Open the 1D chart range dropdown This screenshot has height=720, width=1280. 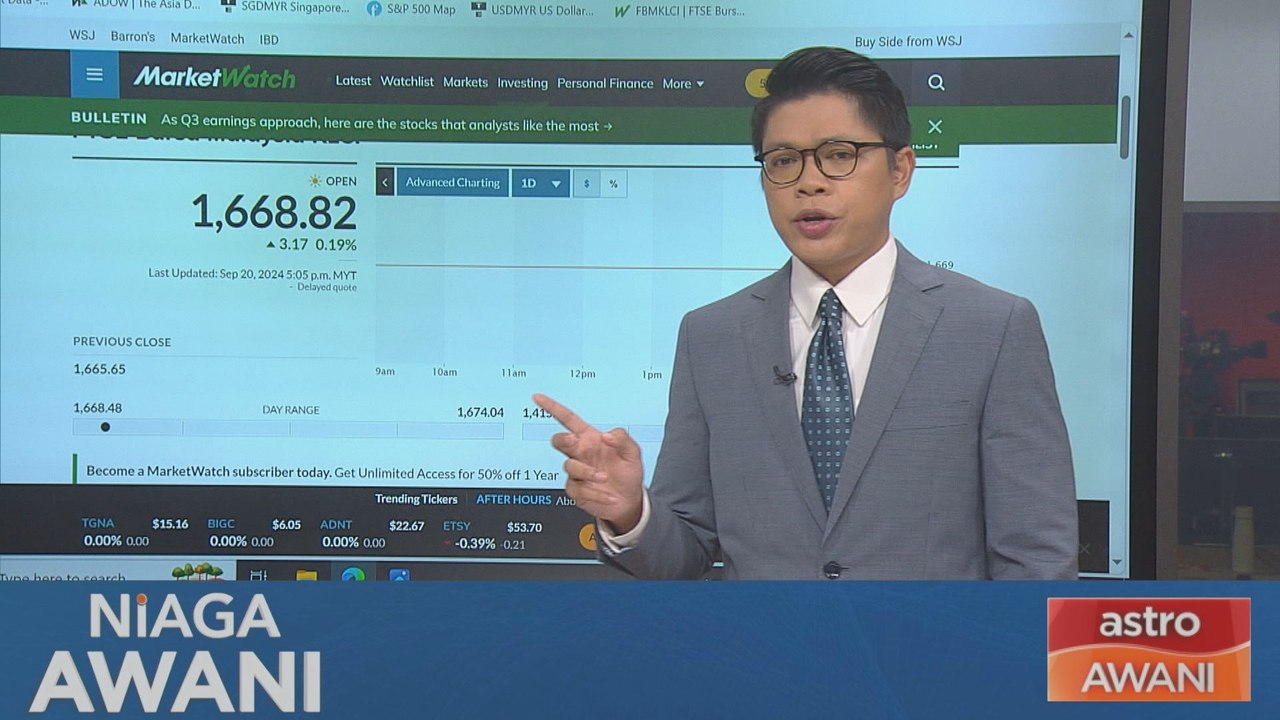point(541,183)
